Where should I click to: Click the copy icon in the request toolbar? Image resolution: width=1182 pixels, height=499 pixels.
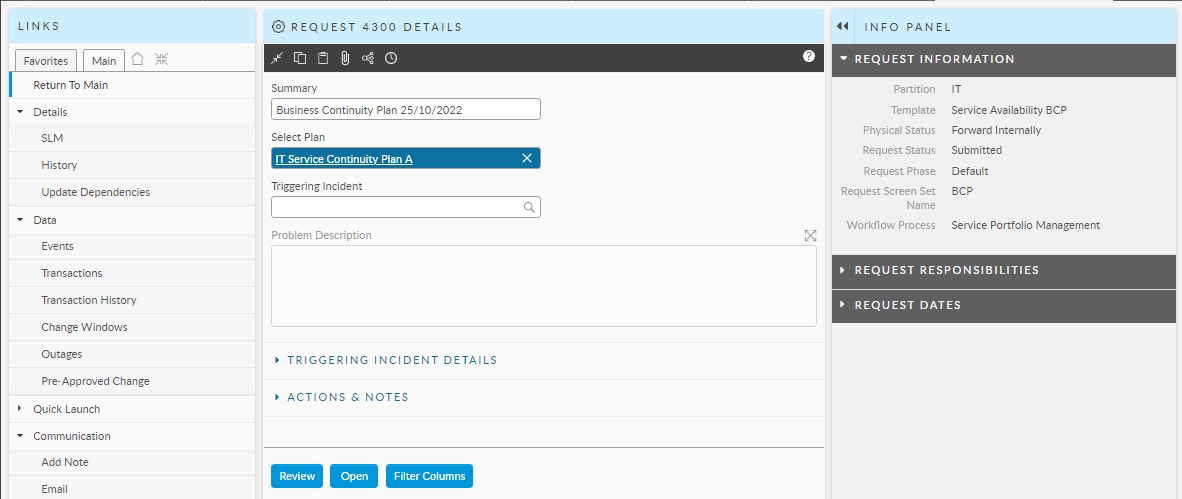300,58
